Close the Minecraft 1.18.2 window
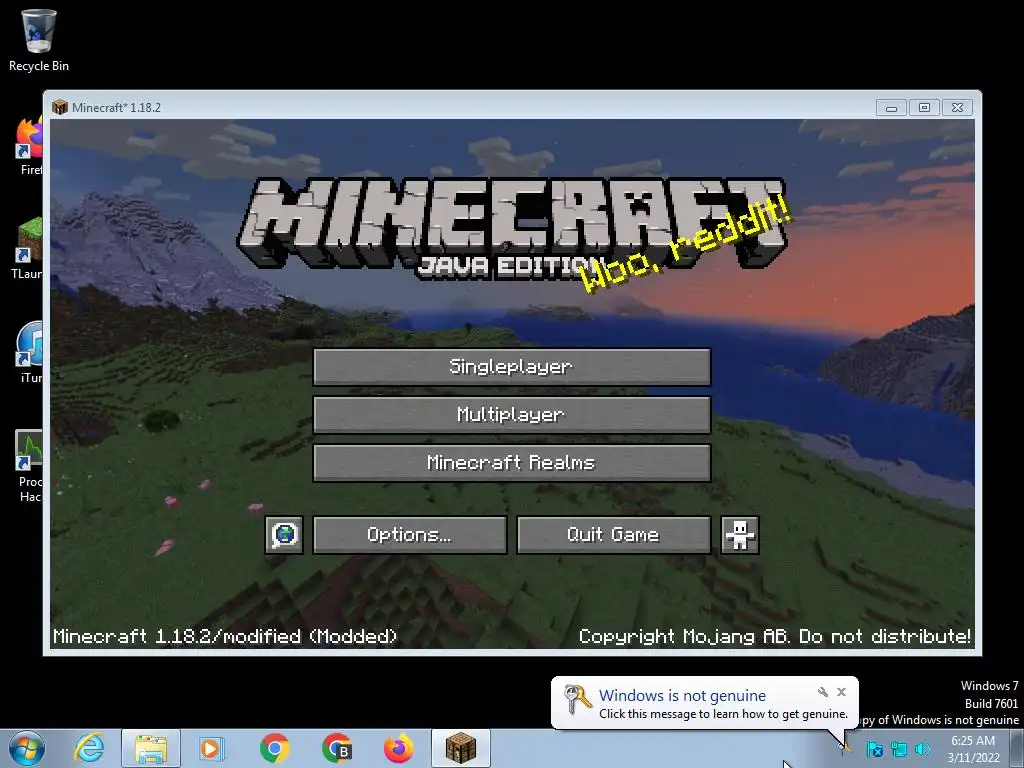This screenshot has width=1024, height=768. tap(957, 108)
